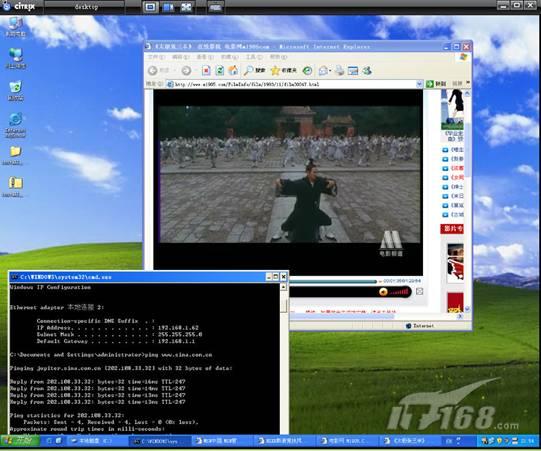Click the cmd window vertical scrollbar up arrow
541x451 pixels.
coord(283,286)
